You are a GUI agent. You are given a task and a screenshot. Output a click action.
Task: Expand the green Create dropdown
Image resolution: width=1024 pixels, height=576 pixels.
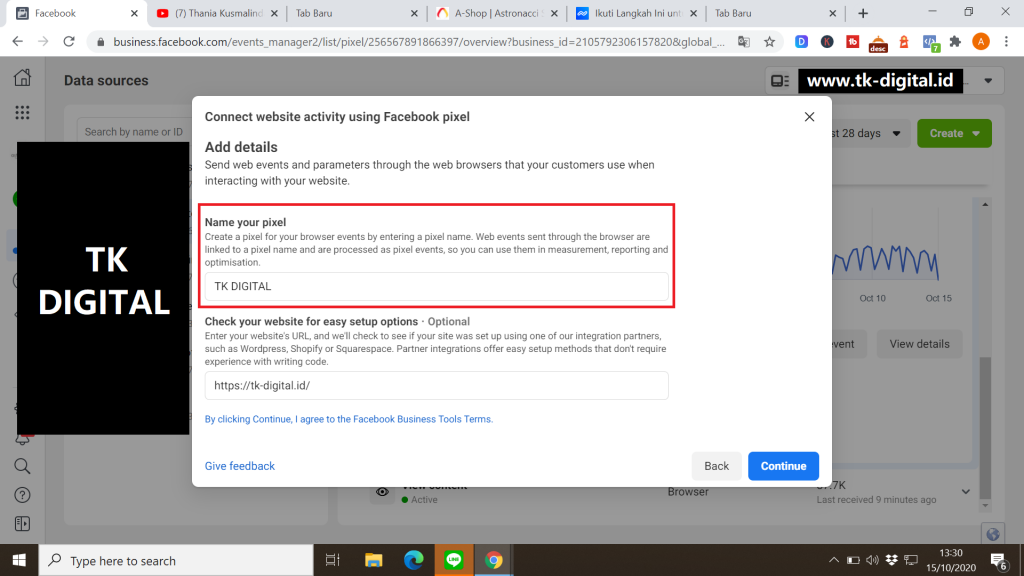[955, 133]
